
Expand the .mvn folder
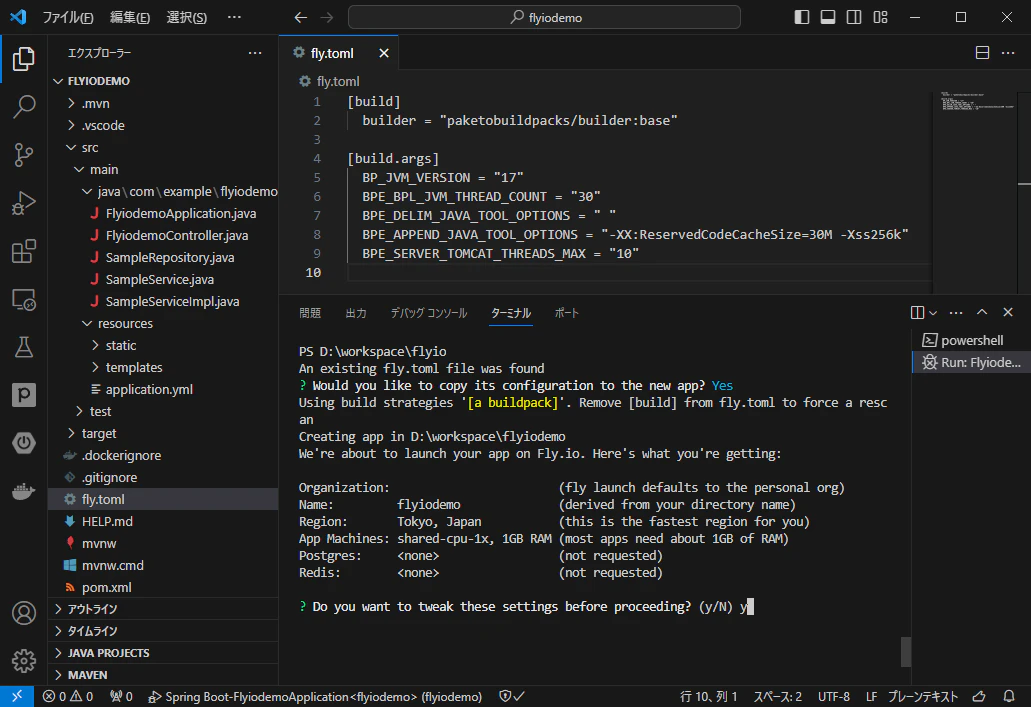click(72, 103)
